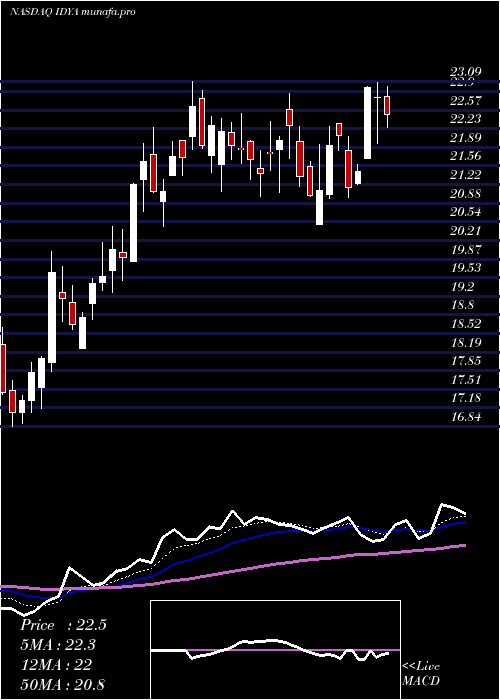This screenshot has width=500, height=700.
Task: Click the 21.22 price axis label
Action: [x=465, y=175]
